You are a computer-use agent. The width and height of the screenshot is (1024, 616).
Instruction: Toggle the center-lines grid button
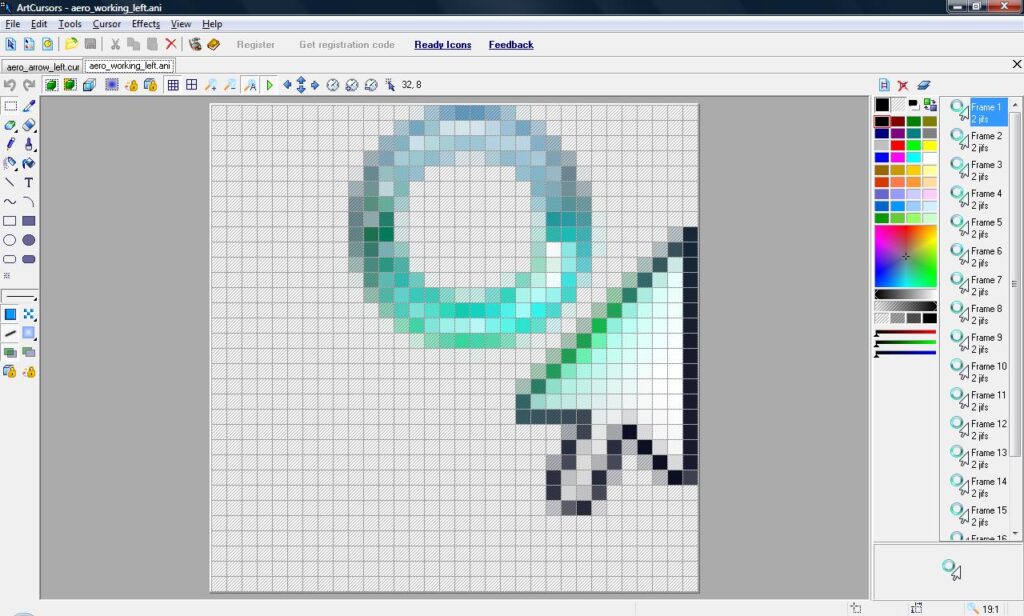[191, 85]
